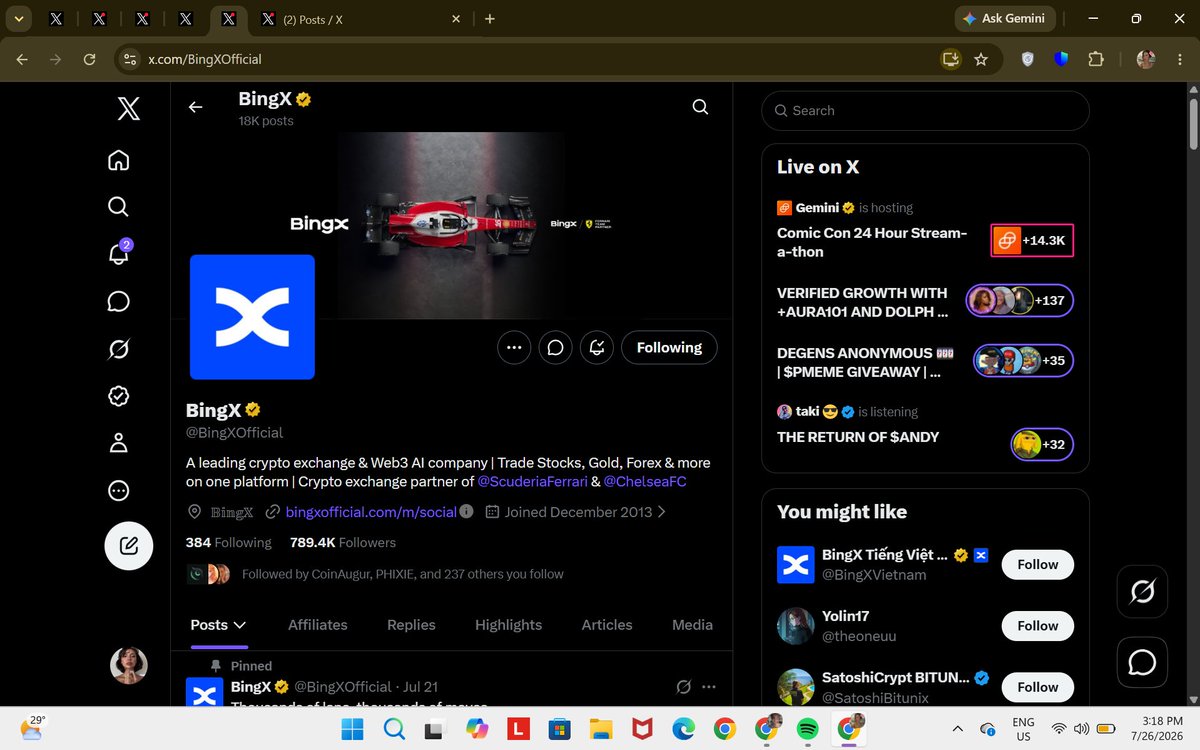
Task: Follow SatoshiCrypt BITUNIX account
Action: pyautogui.click(x=1037, y=687)
